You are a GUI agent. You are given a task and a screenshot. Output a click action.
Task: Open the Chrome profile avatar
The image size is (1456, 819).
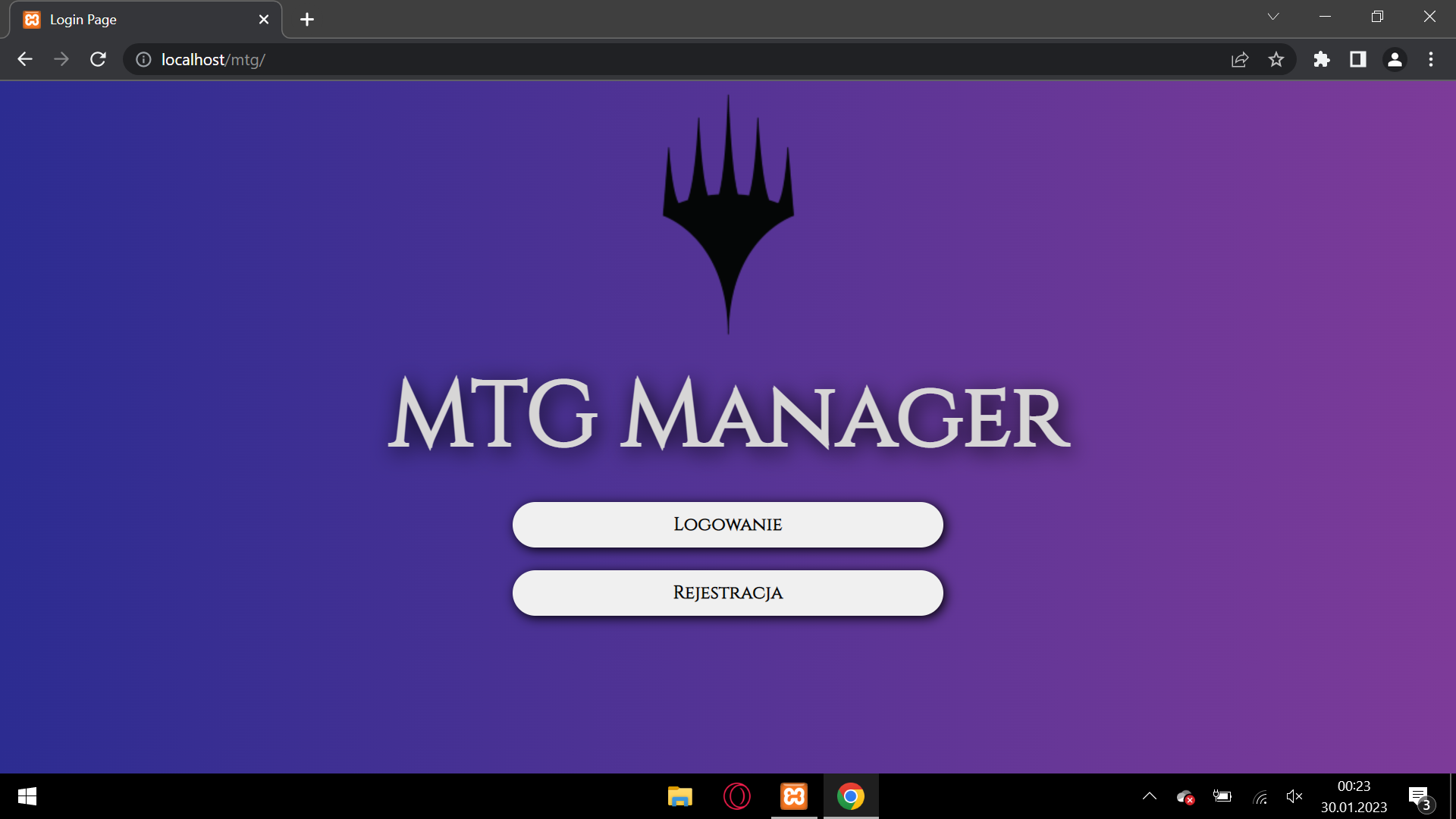[1395, 59]
